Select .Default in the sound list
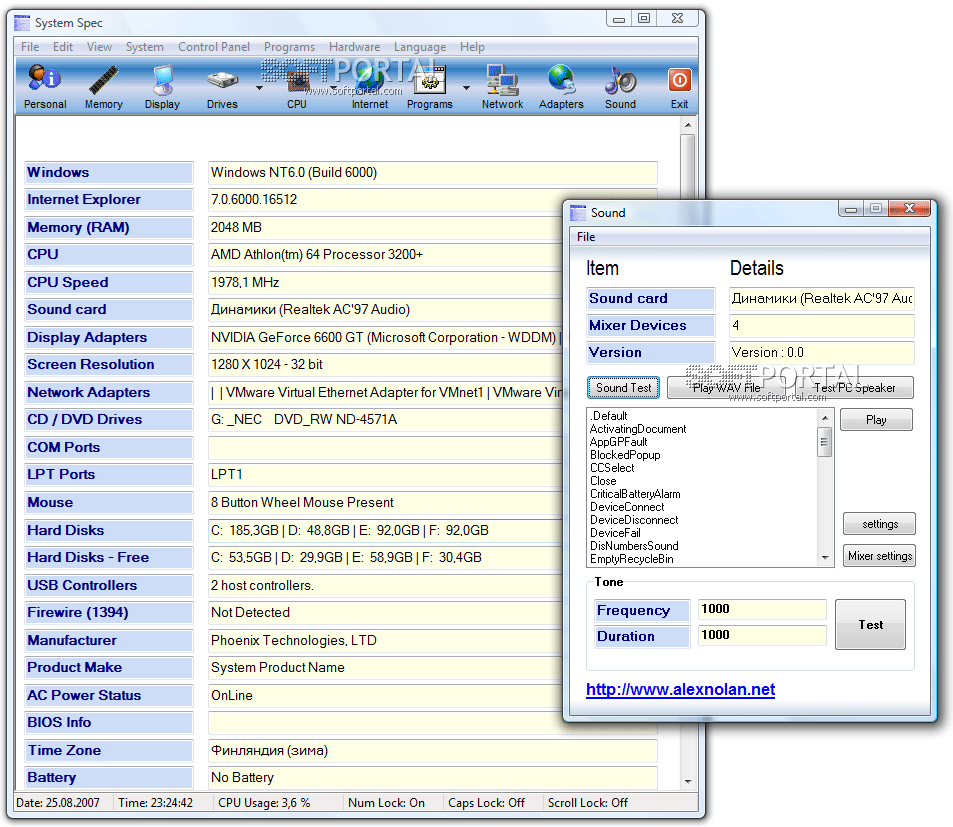 [608, 416]
